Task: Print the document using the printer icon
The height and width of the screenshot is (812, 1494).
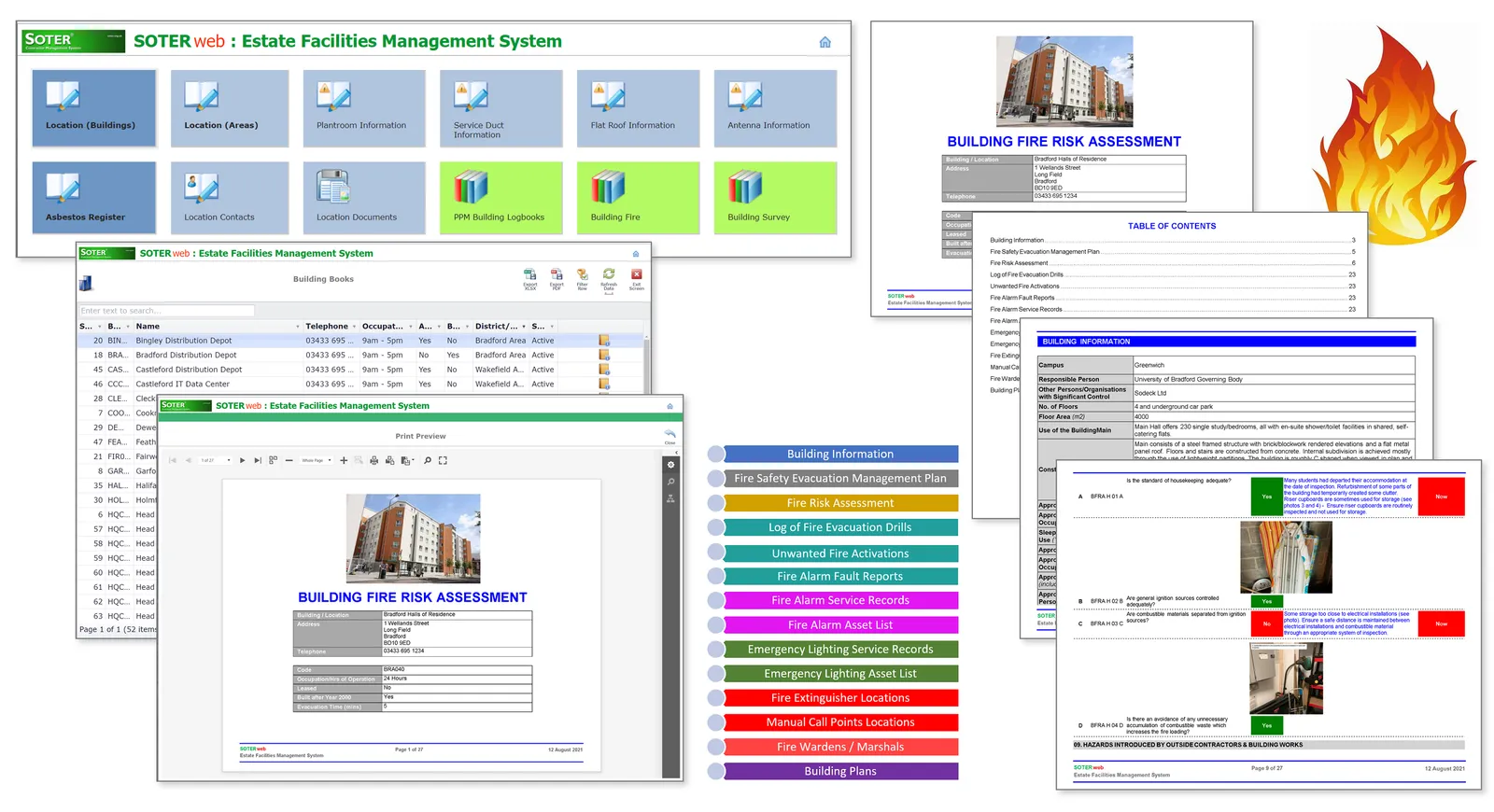Action: coord(373,460)
